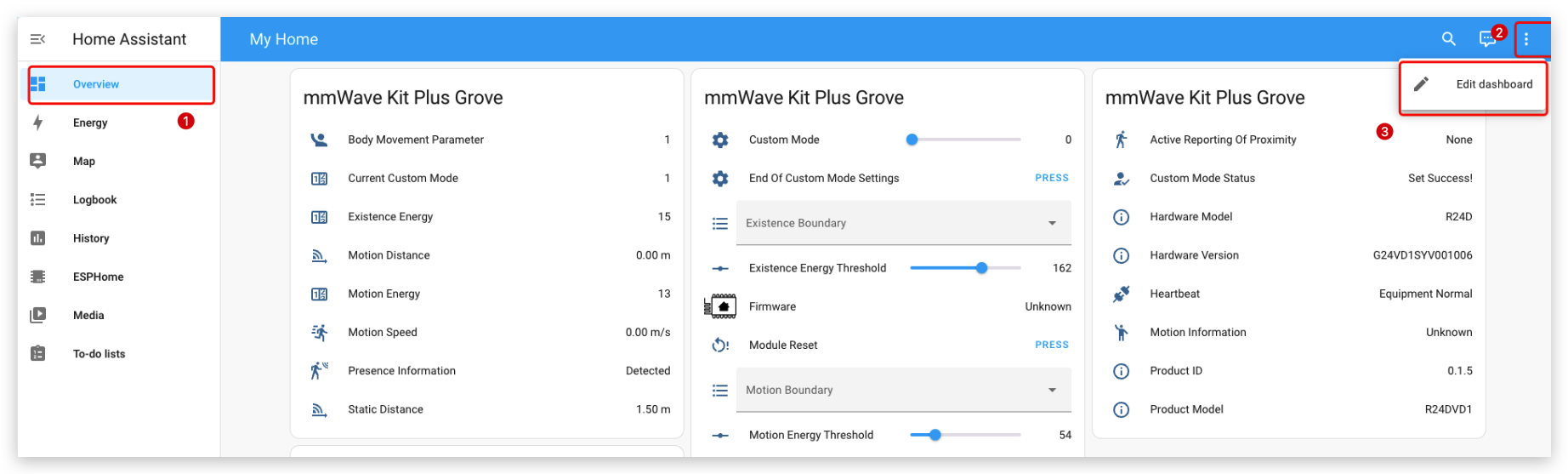
Task: Click the Motion Distance signal icon
Action: (319, 255)
